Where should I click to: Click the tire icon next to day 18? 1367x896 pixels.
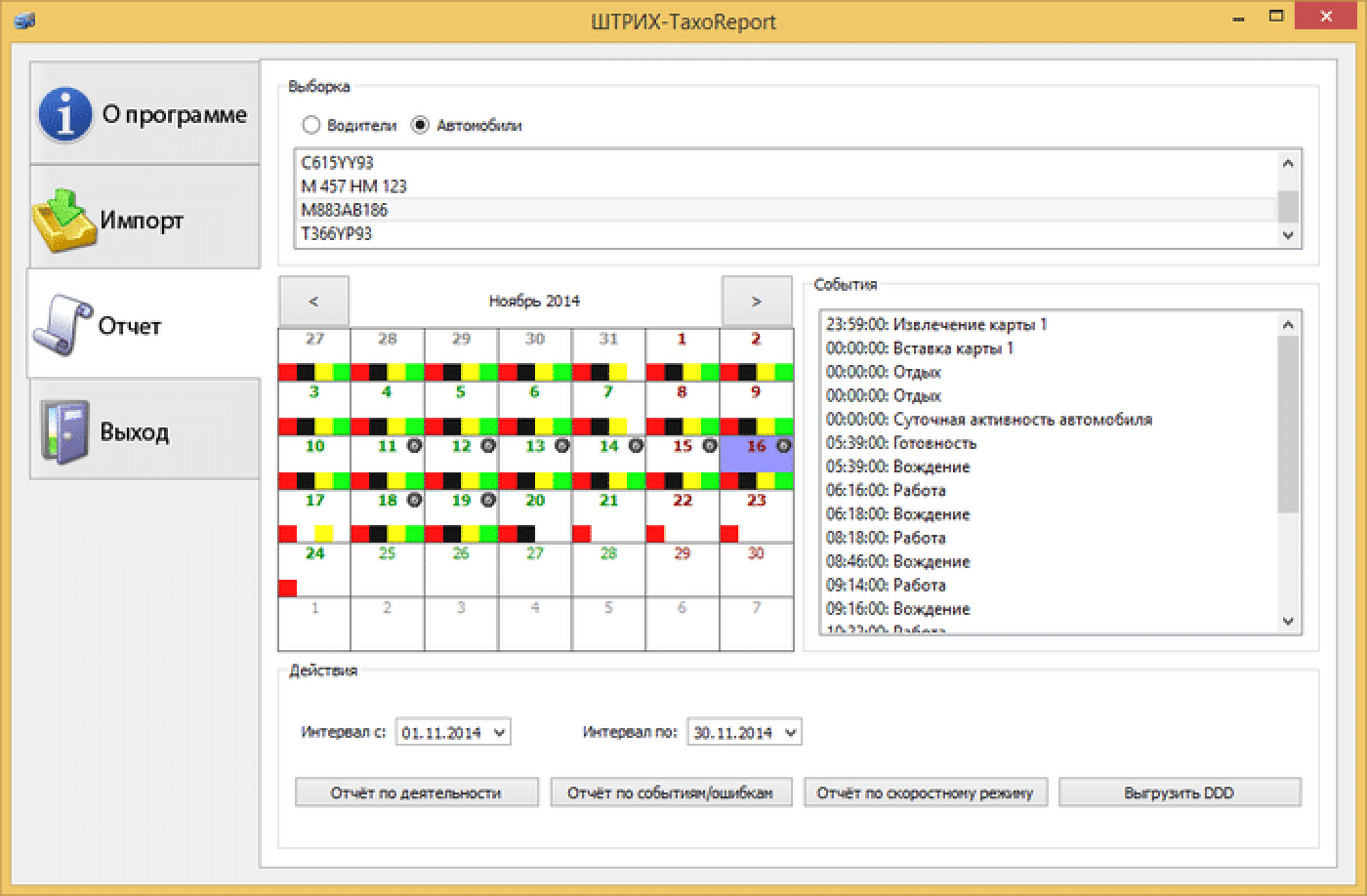[x=414, y=500]
